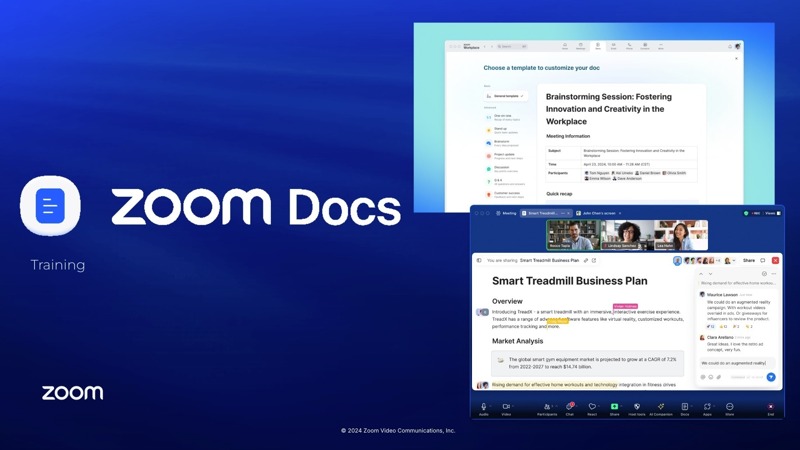Launch AI Companion sparkle icon
Image resolution: width=800 pixels, height=450 pixels.
661,407
